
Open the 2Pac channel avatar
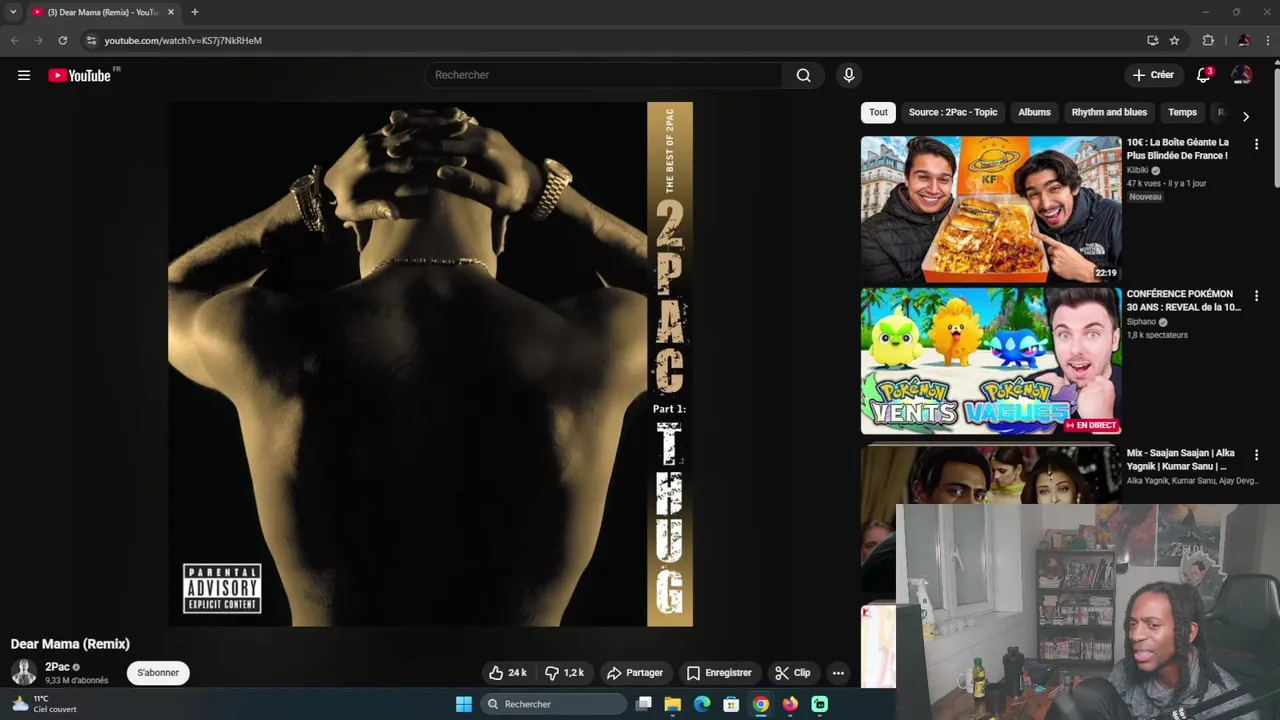coord(24,672)
